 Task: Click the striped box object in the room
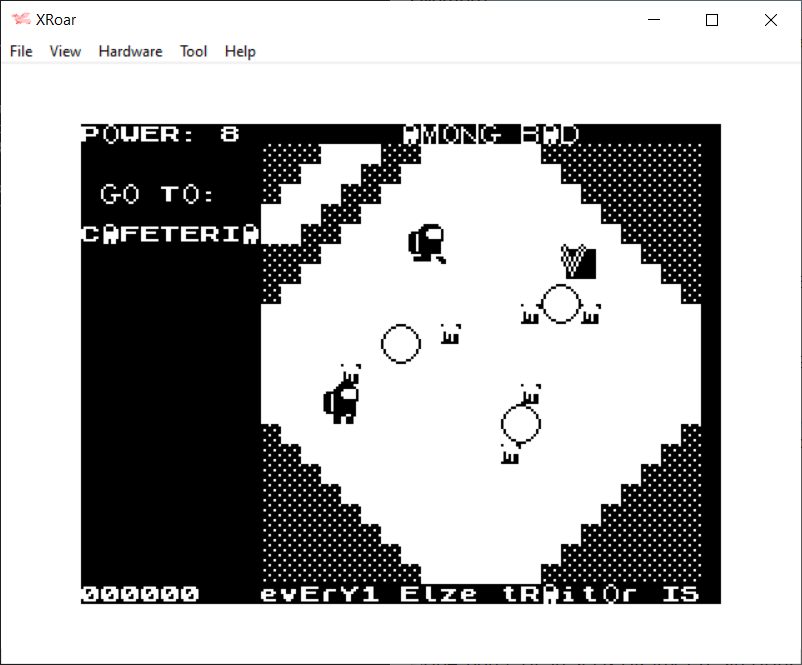pyautogui.click(x=578, y=262)
